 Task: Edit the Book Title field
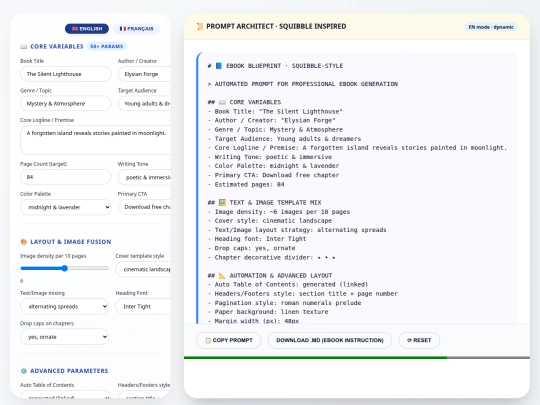pyautogui.click(x=66, y=74)
